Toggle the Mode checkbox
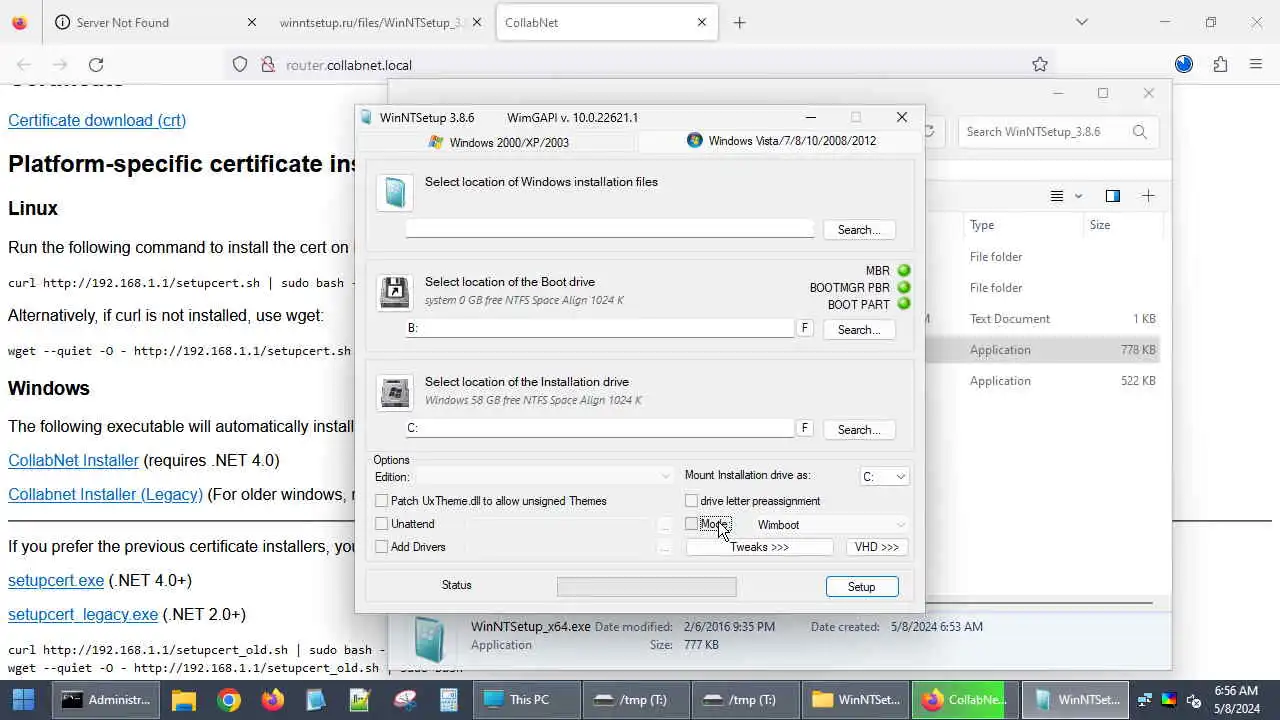1280x720 pixels. click(691, 524)
